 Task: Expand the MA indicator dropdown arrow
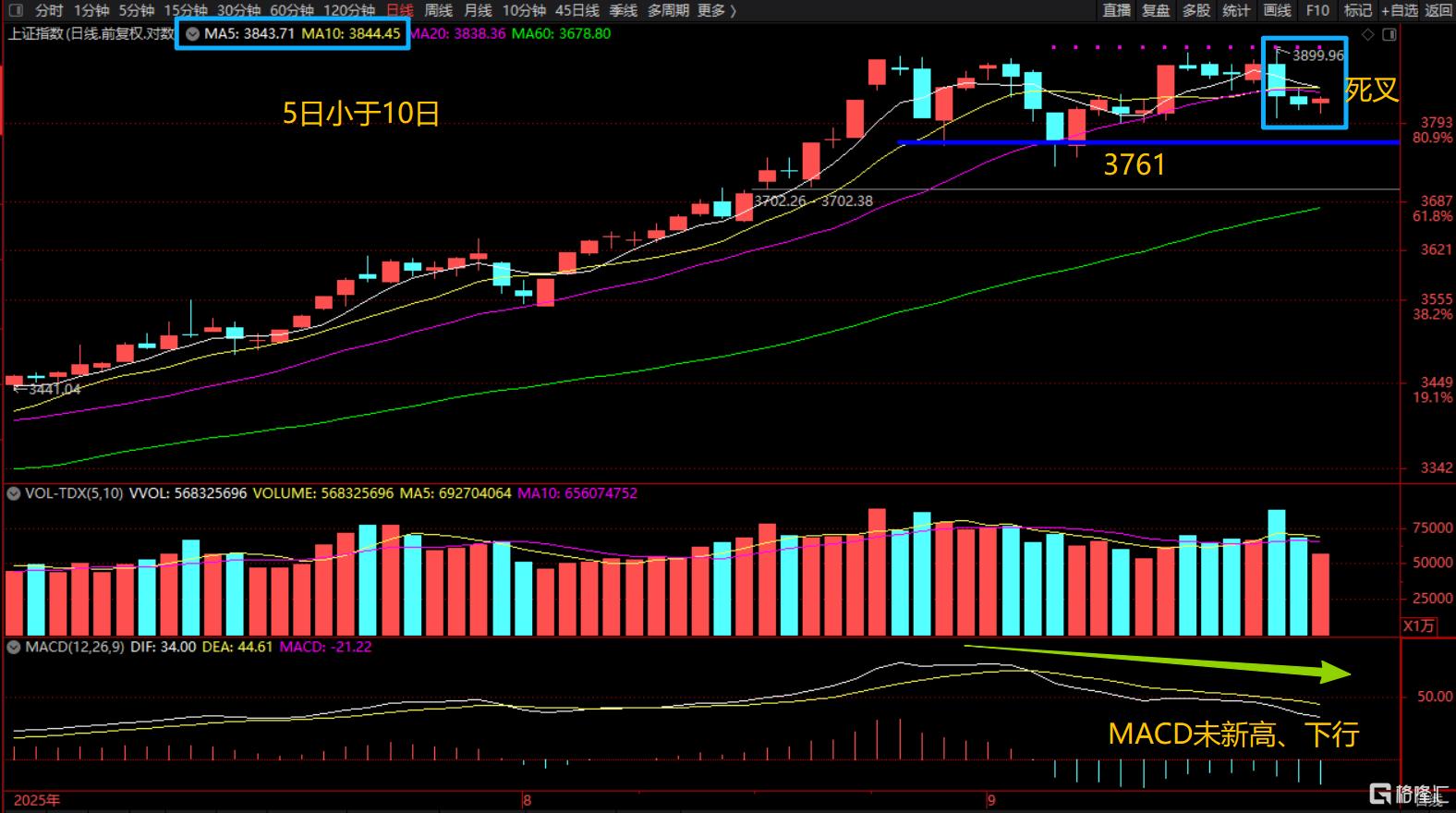(x=192, y=33)
